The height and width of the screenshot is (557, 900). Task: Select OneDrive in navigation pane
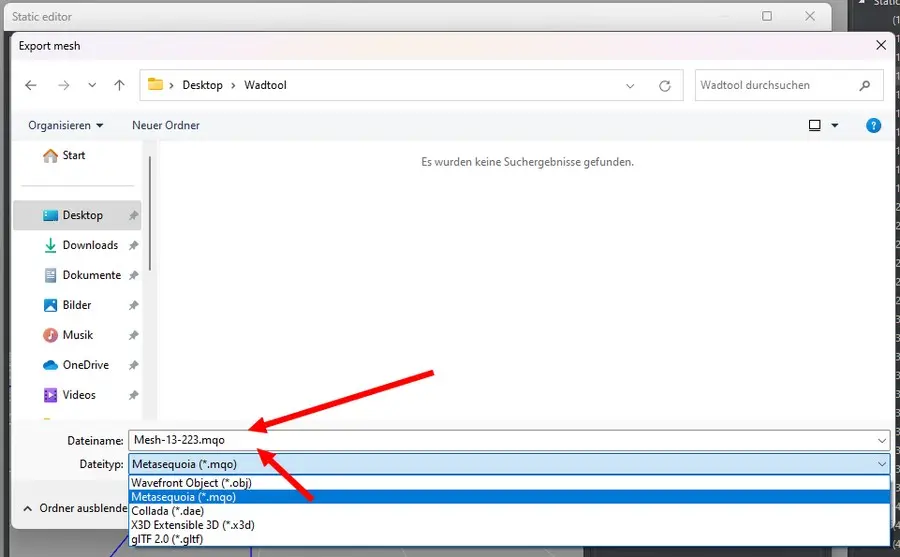pyautogui.click(x=86, y=365)
